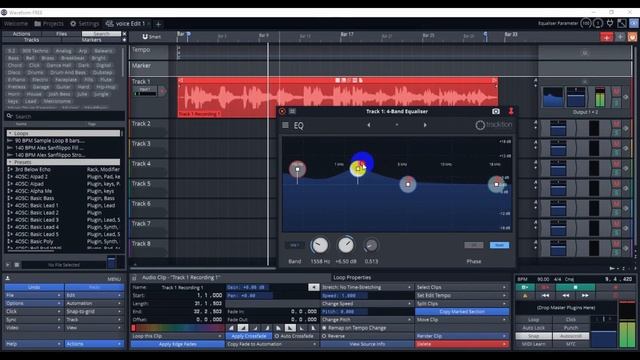Open the File menu
Image resolution: width=640 pixels, height=360 pixels.
click(34, 295)
